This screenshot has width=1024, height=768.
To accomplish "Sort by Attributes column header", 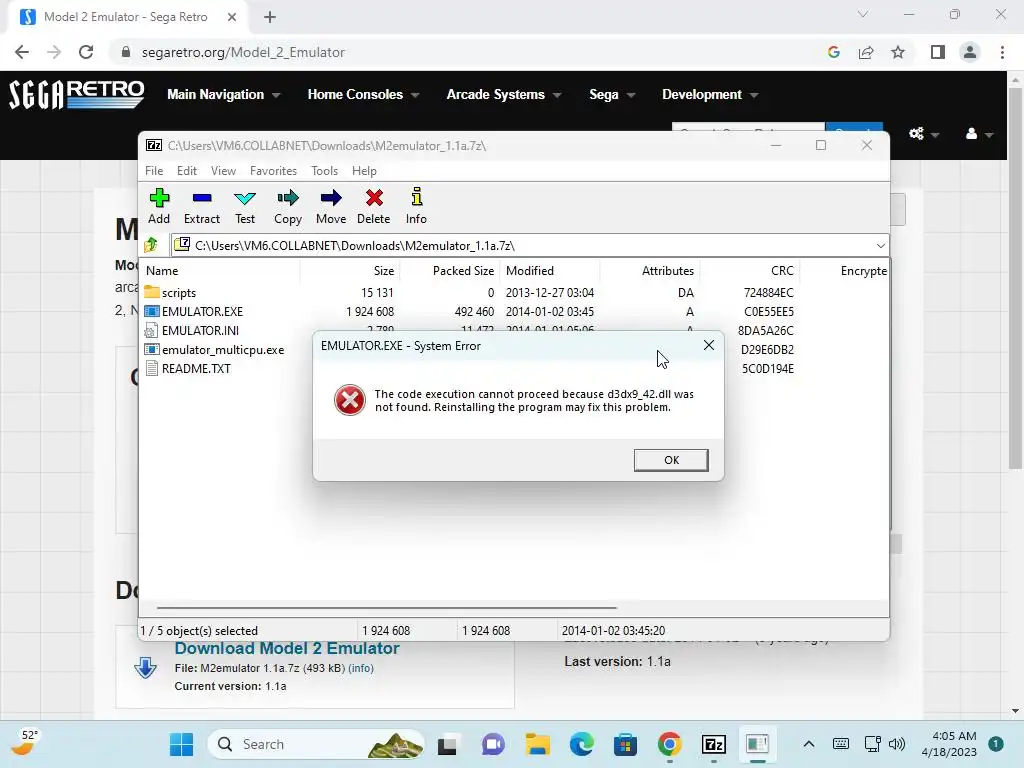I will pos(650,270).
